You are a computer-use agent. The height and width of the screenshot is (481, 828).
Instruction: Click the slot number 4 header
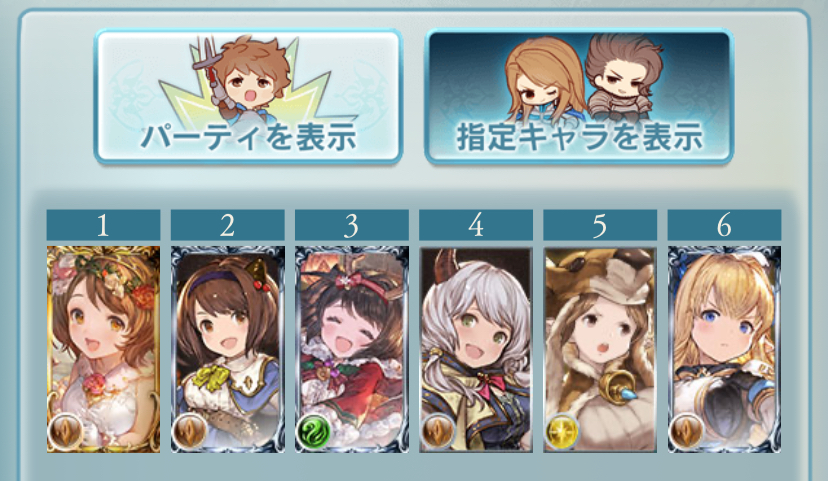coord(476,225)
